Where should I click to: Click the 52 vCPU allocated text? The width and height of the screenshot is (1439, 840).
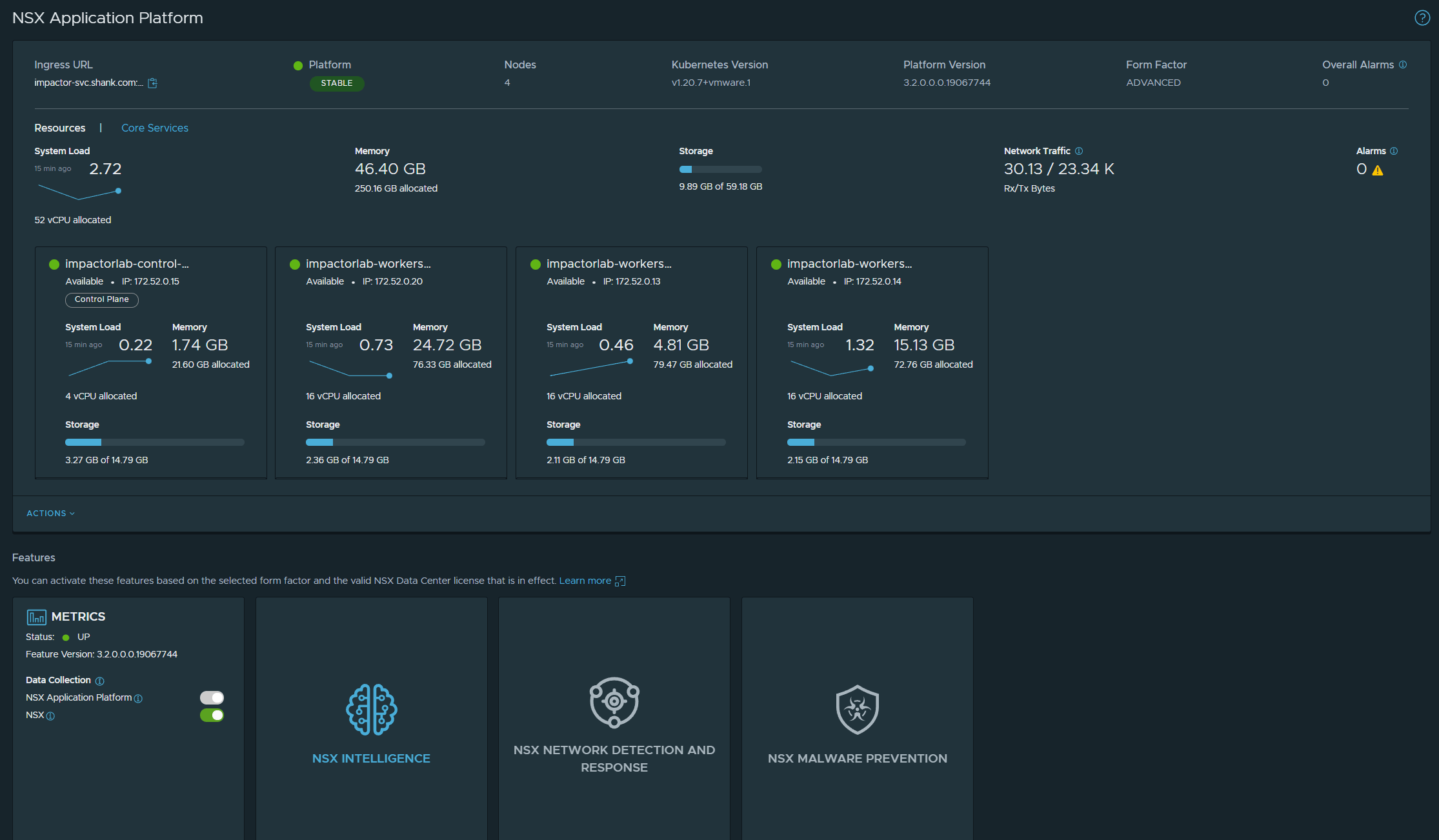click(73, 220)
